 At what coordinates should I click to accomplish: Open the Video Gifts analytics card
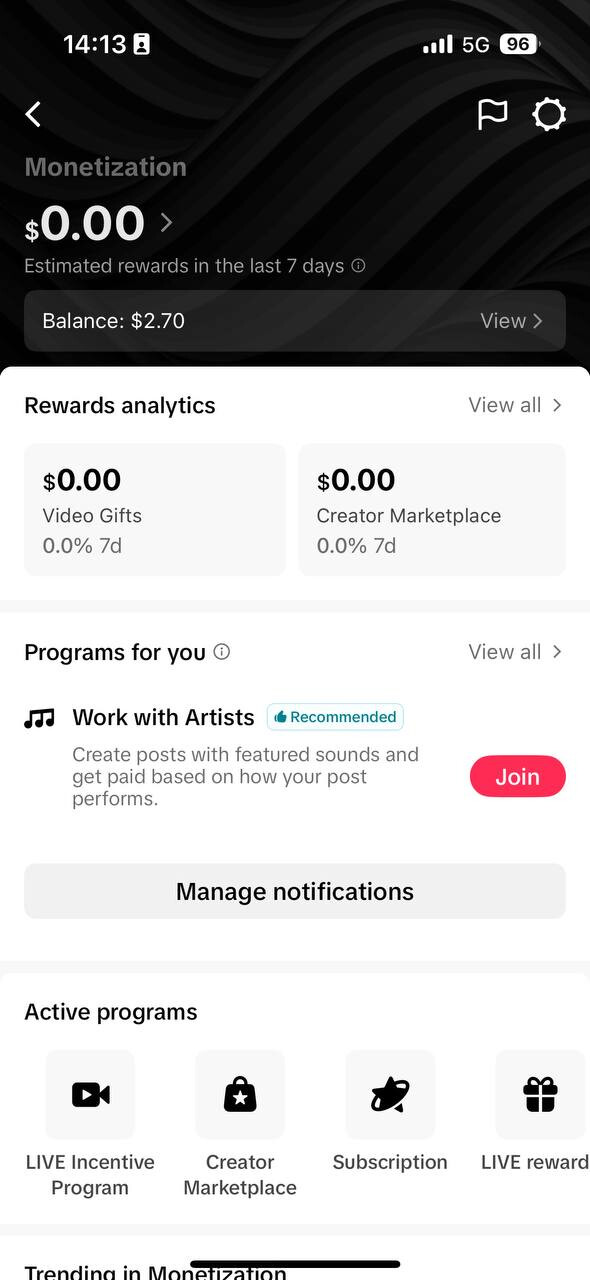tap(155, 510)
